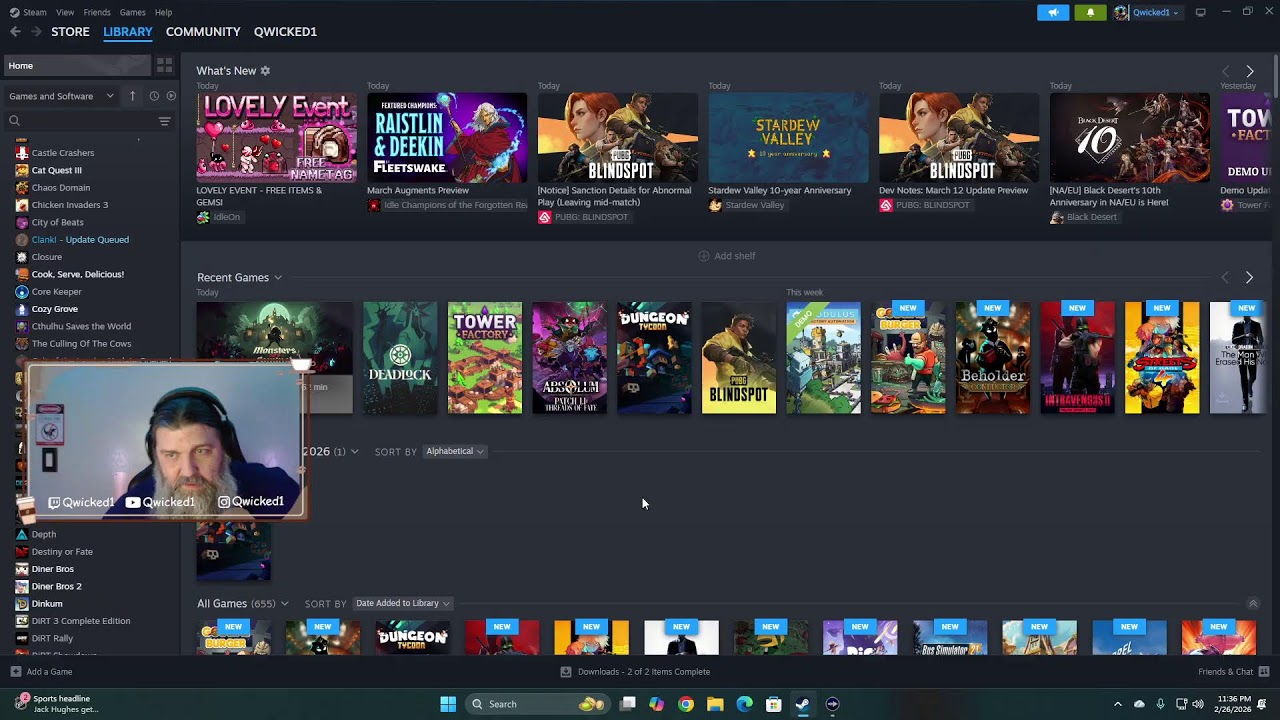Open Microsoft Store from the taskbar
Screen dimensions: 1280x720
coord(773,704)
